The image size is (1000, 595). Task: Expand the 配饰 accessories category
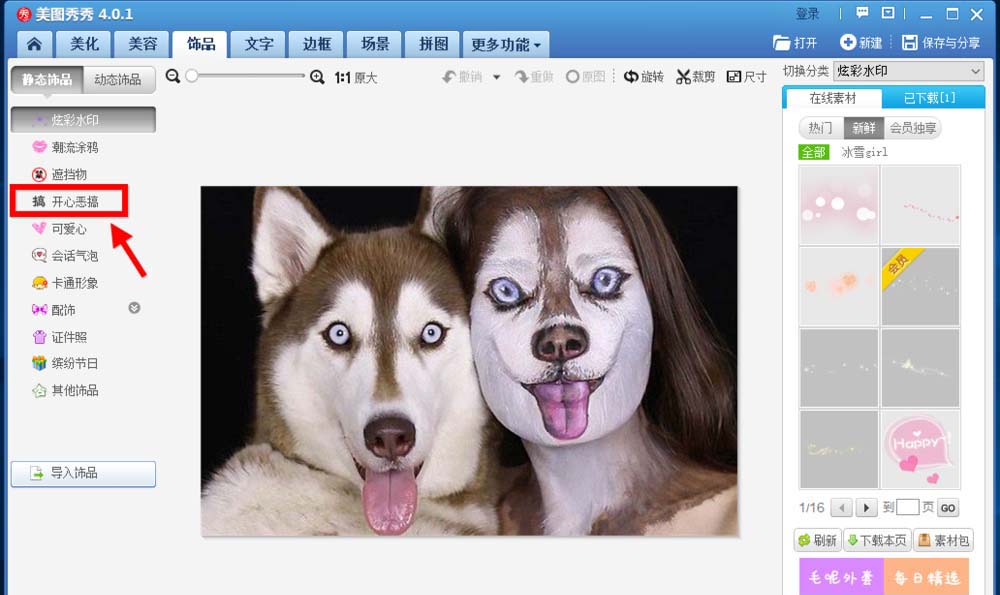(x=132, y=309)
